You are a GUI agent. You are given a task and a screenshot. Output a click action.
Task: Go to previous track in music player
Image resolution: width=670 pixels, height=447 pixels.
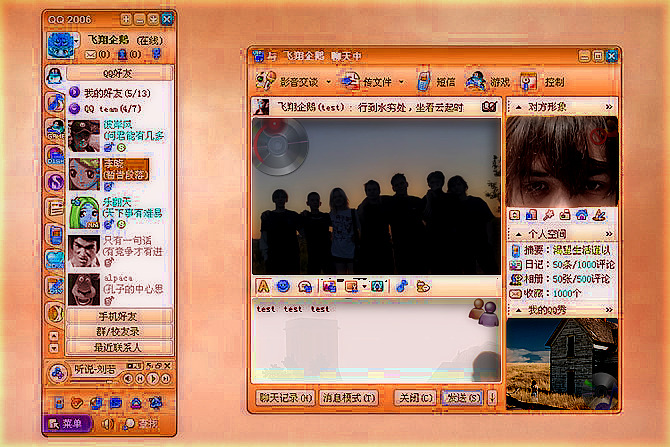pos(140,378)
